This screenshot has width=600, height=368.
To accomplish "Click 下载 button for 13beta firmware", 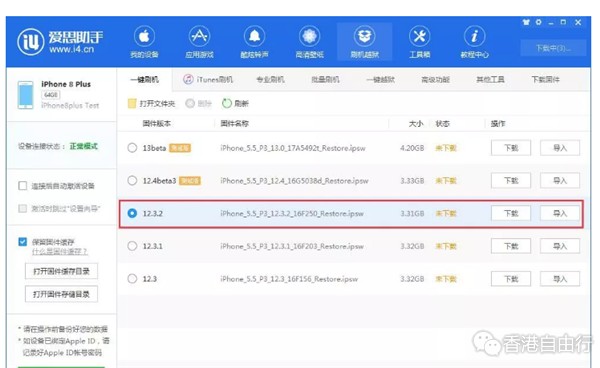I will pyautogui.click(x=511, y=148).
